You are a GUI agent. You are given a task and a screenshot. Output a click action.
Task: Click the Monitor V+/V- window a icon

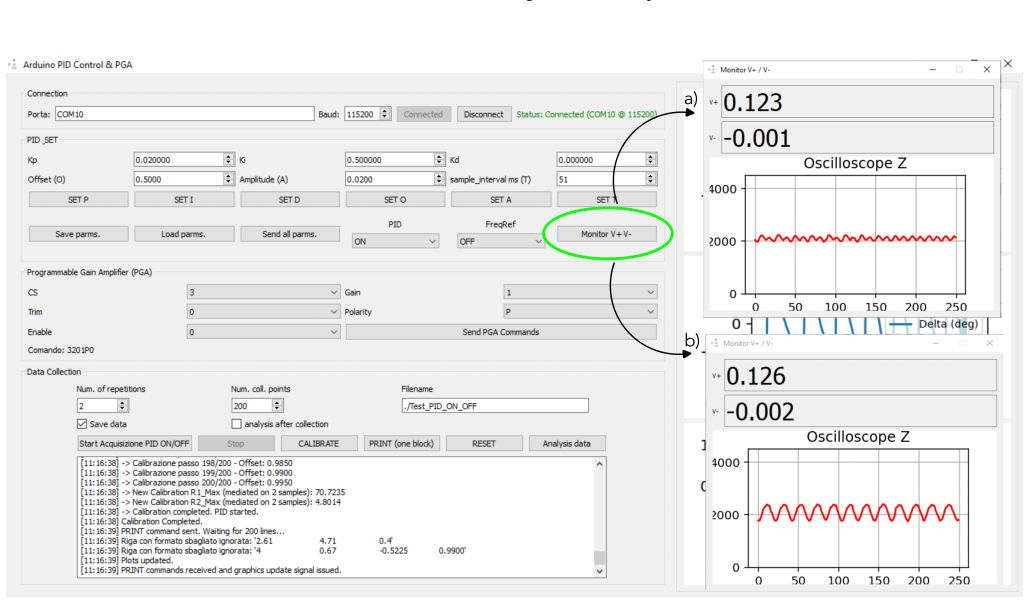point(712,70)
